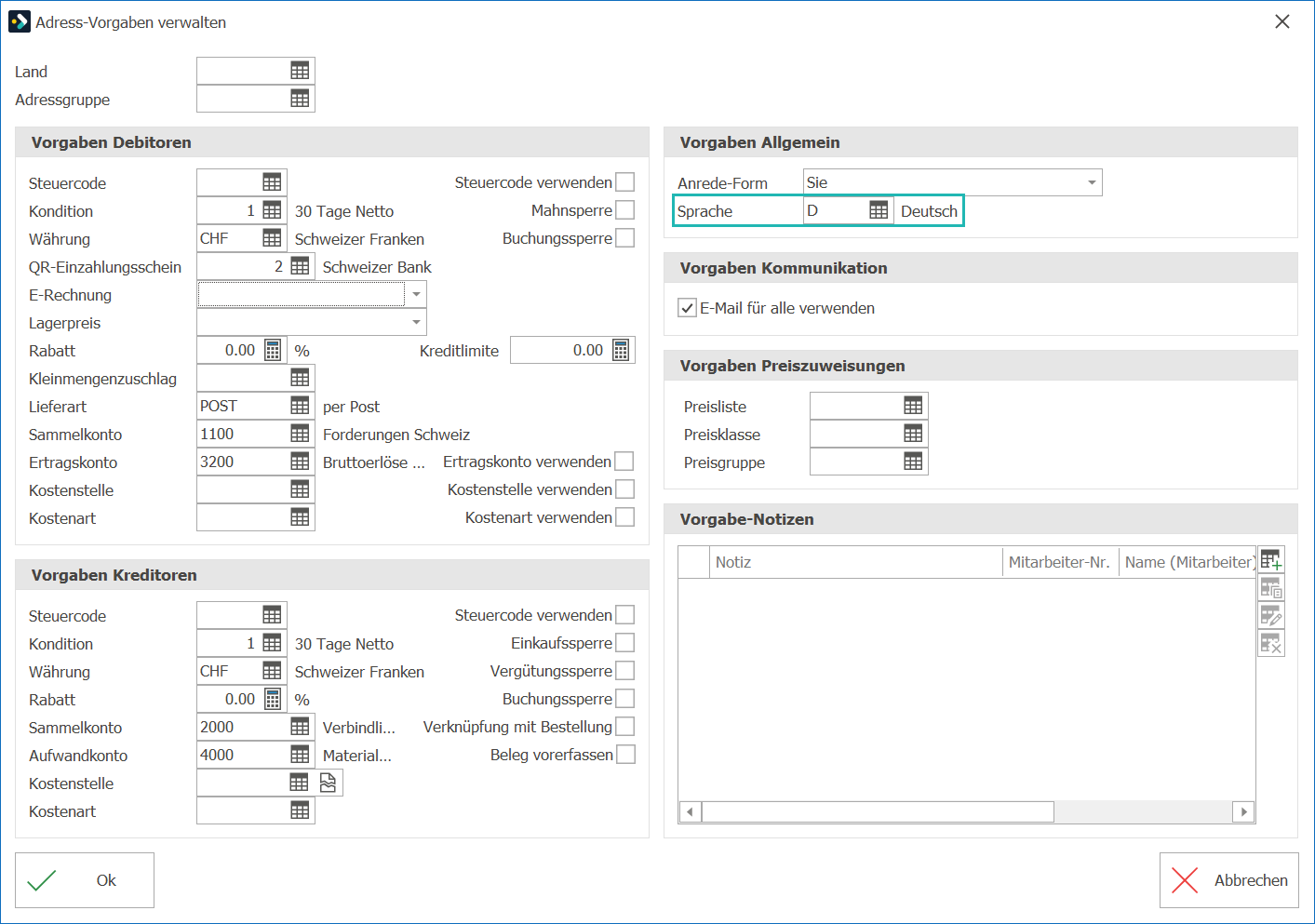Open calculator icon next to Kreditlimite
Screen dimensions: 1315x924
click(x=621, y=350)
